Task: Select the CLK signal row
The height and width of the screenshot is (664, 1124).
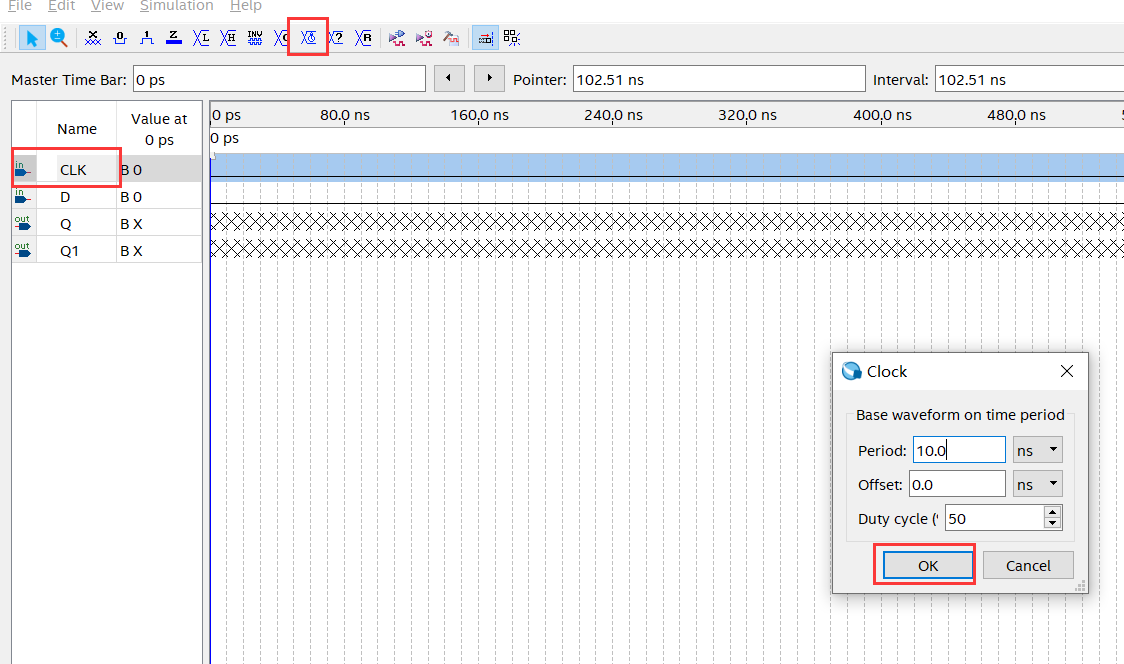Action: pyautogui.click(x=107, y=169)
